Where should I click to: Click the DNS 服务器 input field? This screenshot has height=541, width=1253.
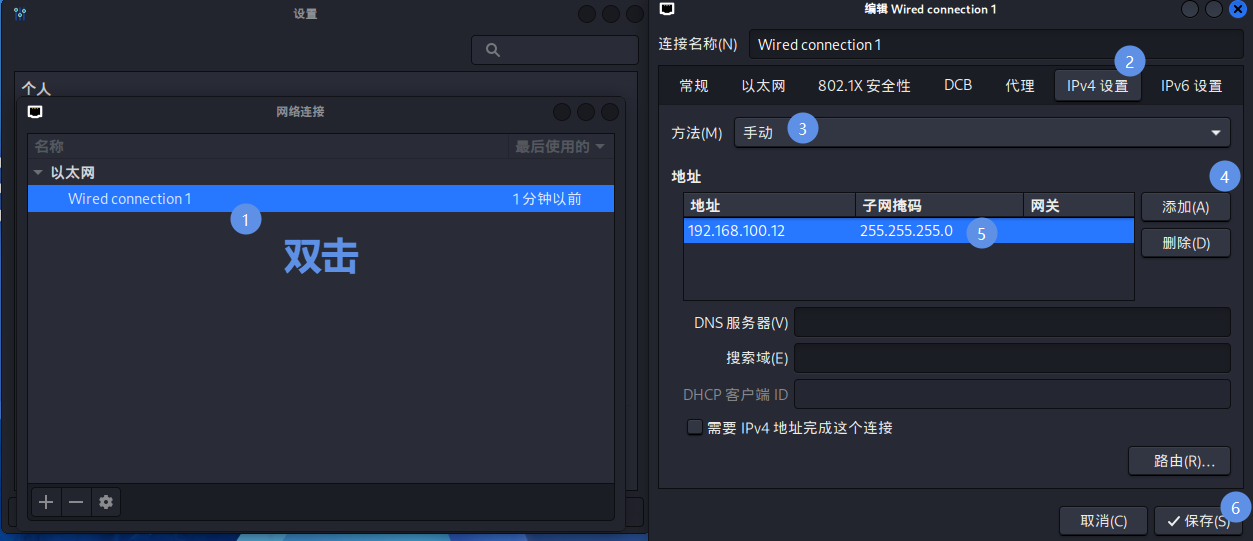(x=1011, y=323)
